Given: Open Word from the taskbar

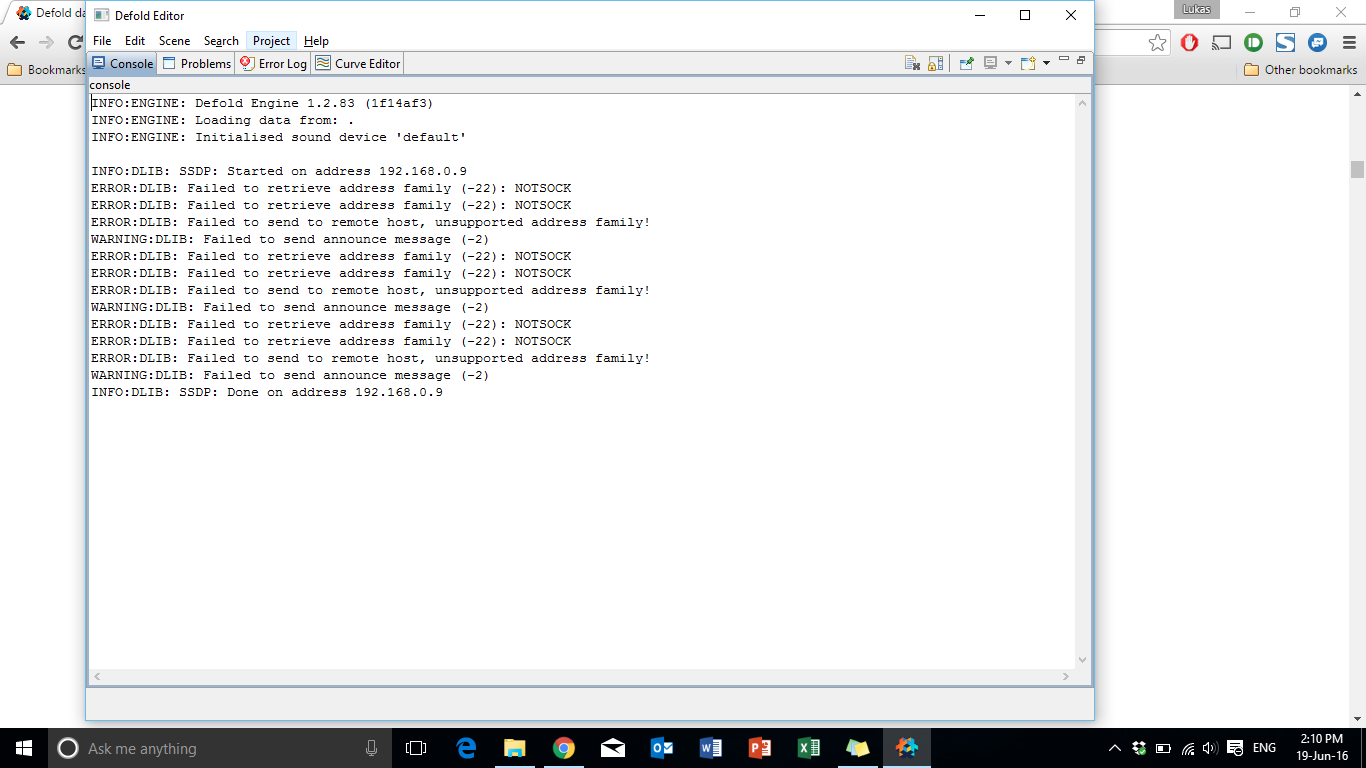Looking at the screenshot, I should [711, 748].
